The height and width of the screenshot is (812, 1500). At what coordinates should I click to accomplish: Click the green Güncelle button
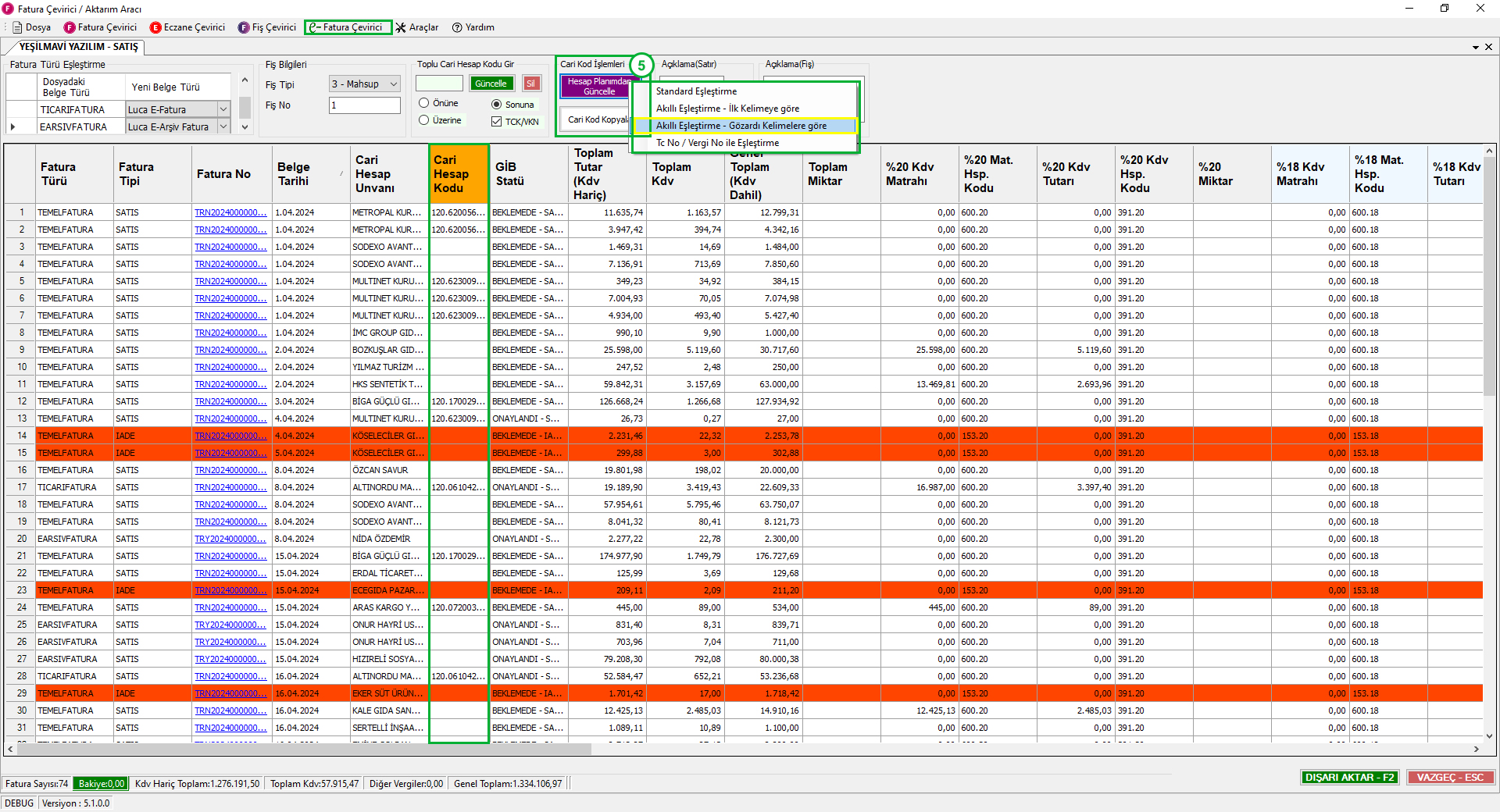click(x=491, y=84)
